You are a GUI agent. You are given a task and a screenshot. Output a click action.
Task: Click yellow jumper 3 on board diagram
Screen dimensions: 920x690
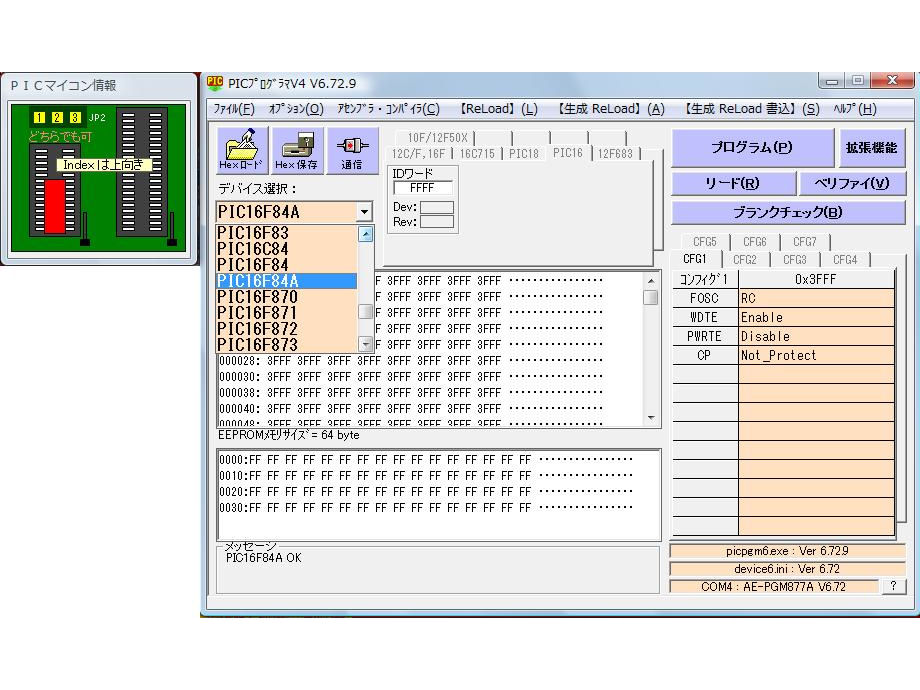75,118
